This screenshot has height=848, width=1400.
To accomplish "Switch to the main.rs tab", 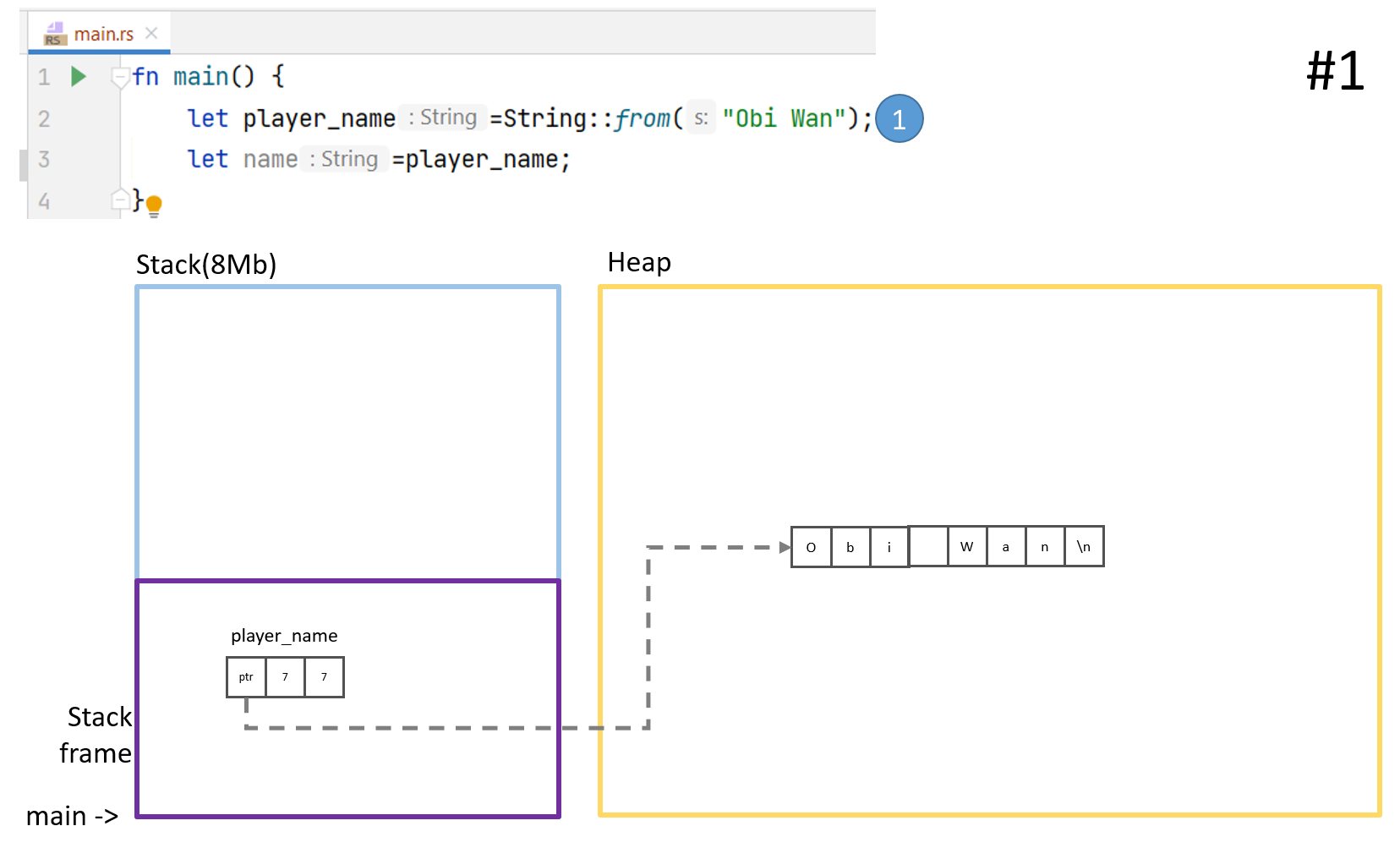I will pos(103,34).
